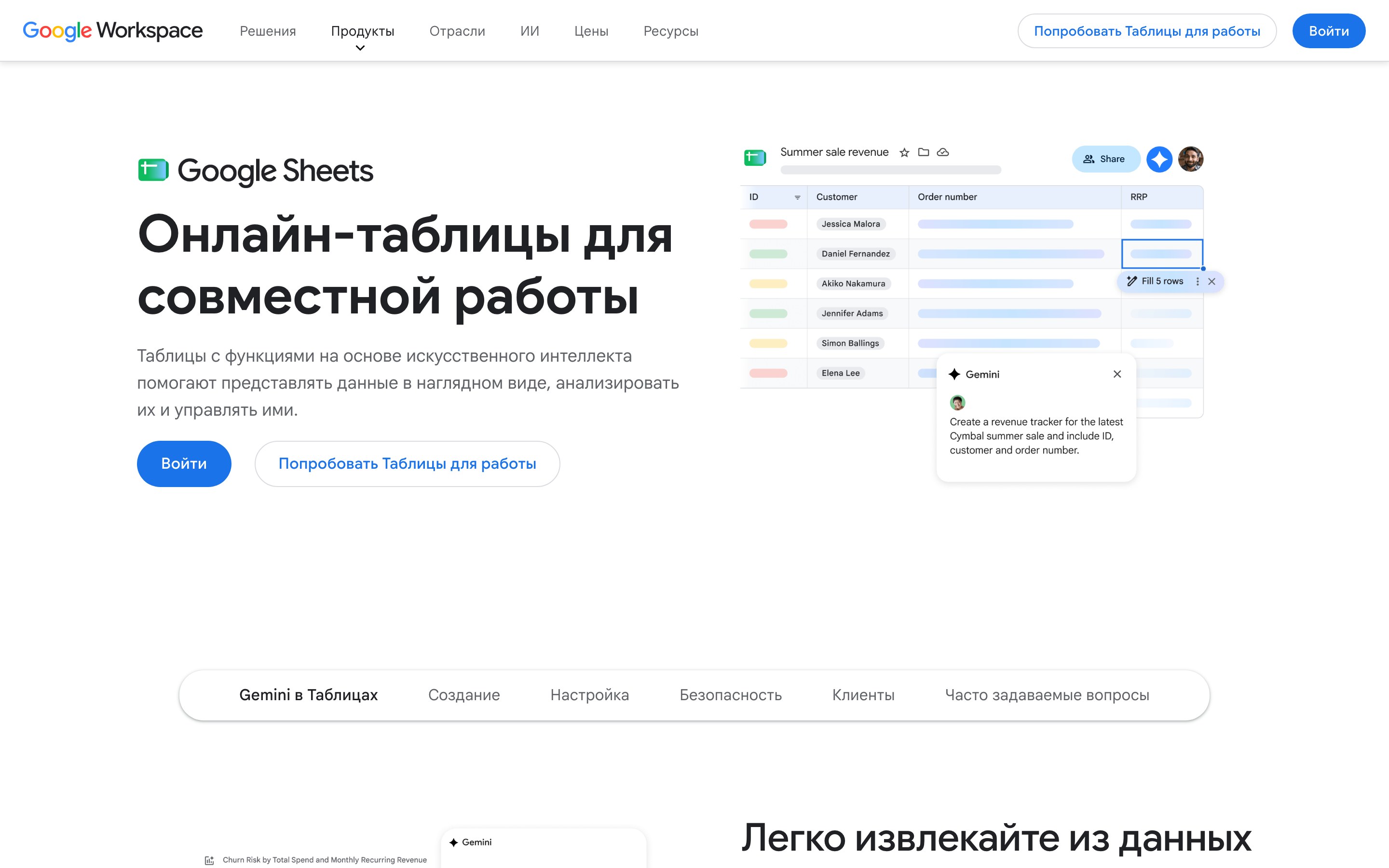Click the Gemini sparkle in chat card
Screen dimensions: 1389x868
pyautogui.click(x=954, y=374)
